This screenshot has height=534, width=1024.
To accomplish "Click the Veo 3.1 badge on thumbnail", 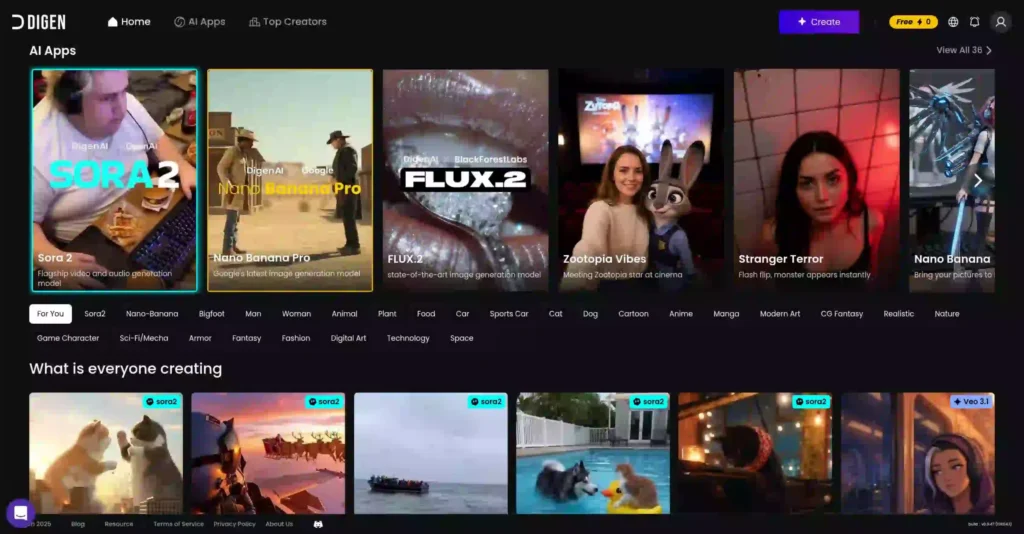I will point(971,402).
